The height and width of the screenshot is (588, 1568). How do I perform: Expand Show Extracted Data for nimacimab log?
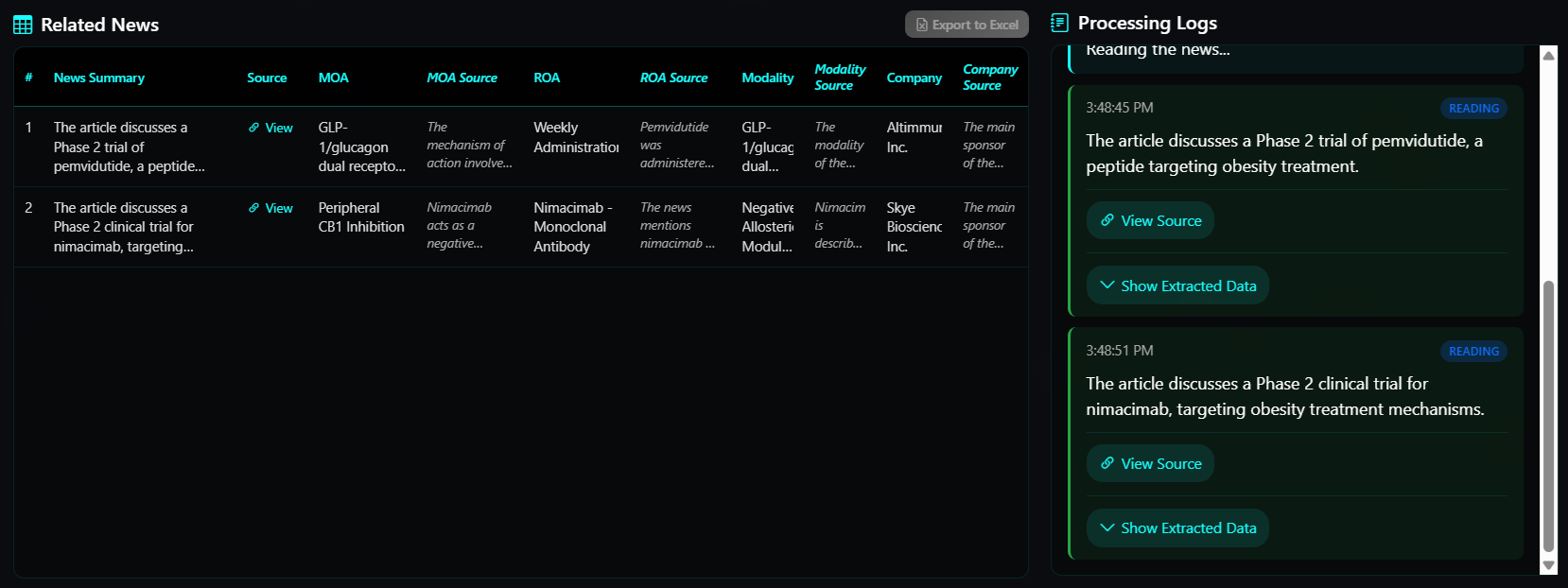(1177, 527)
